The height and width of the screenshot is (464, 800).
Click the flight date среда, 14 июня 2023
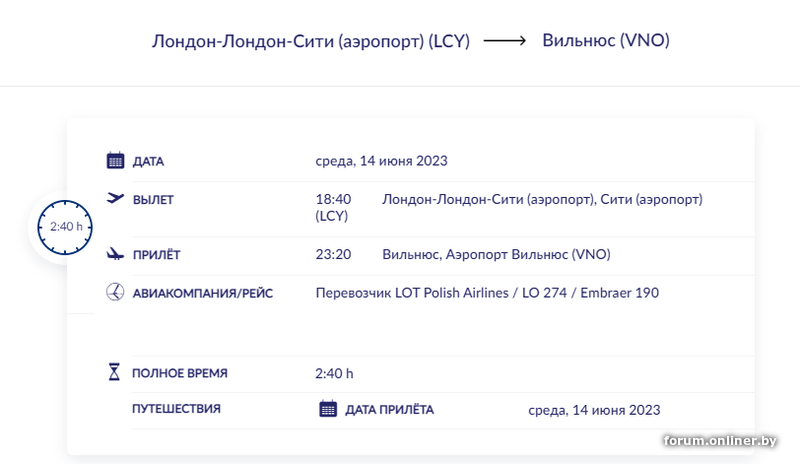click(x=381, y=161)
